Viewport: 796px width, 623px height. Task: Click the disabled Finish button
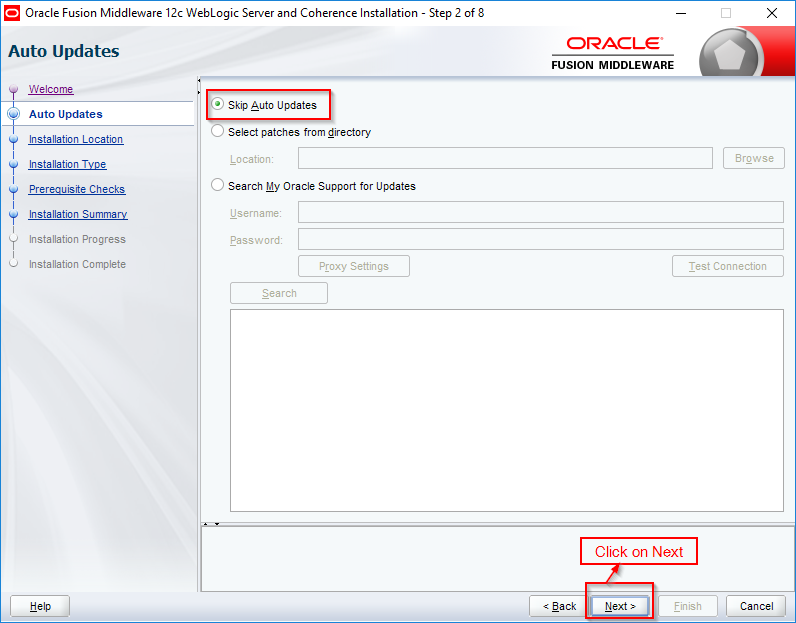pyautogui.click(x=687, y=606)
